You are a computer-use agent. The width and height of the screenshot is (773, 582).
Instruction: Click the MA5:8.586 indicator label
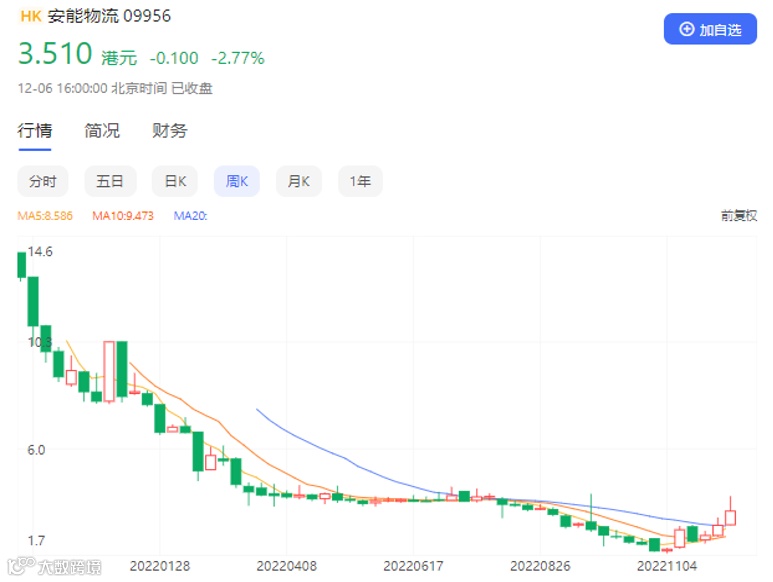click(45, 216)
